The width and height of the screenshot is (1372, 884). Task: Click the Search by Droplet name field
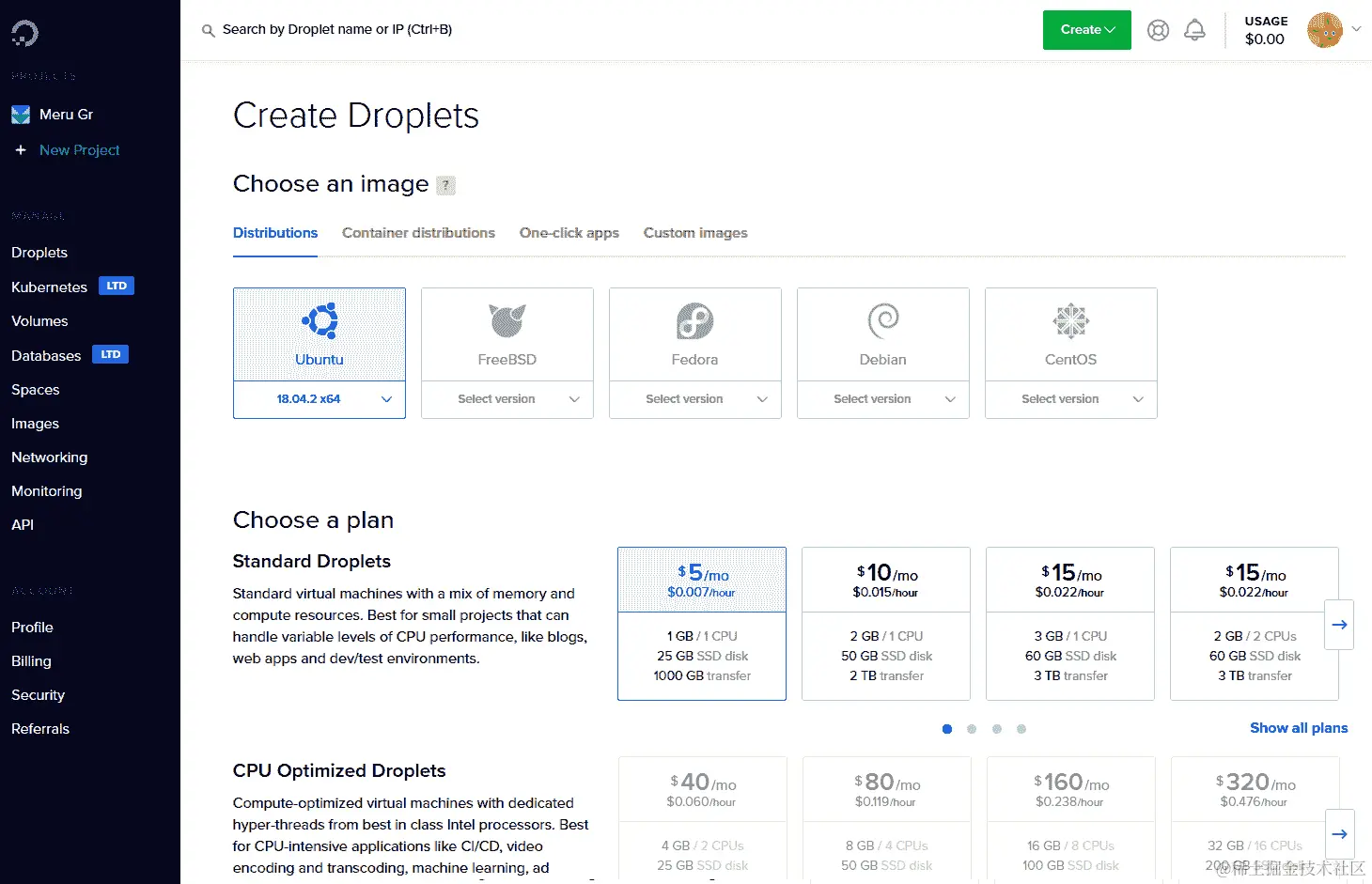(337, 30)
